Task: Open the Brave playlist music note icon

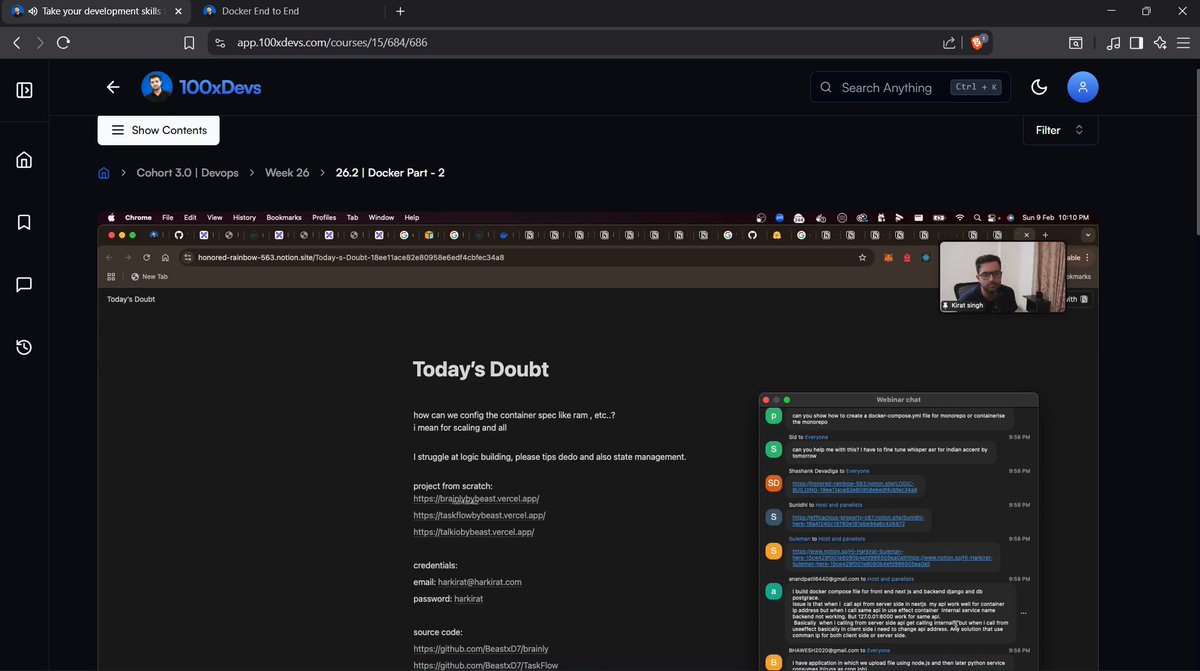Action: click(x=1114, y=43)
